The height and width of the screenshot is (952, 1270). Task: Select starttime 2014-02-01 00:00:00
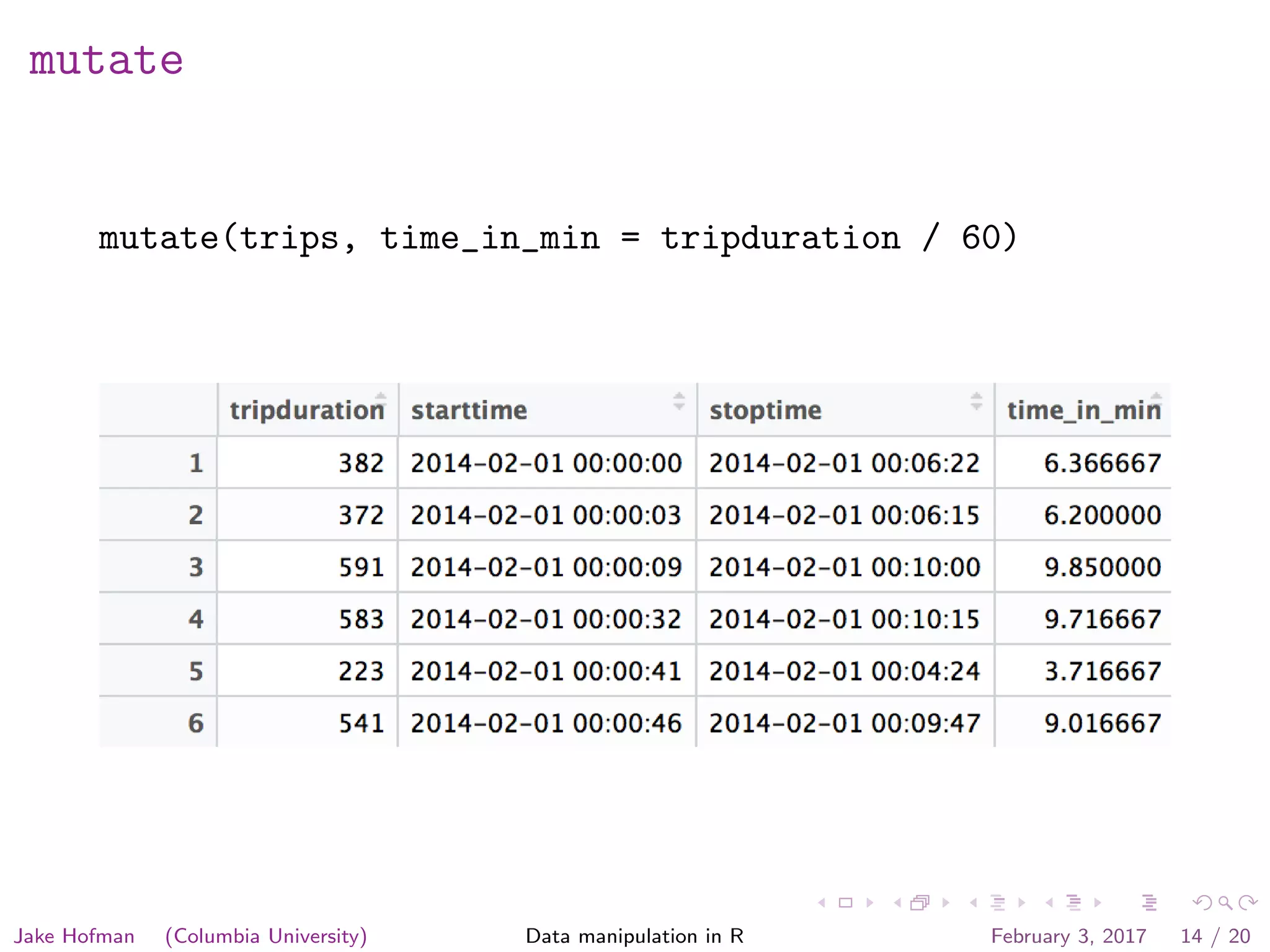pos(546,463)
